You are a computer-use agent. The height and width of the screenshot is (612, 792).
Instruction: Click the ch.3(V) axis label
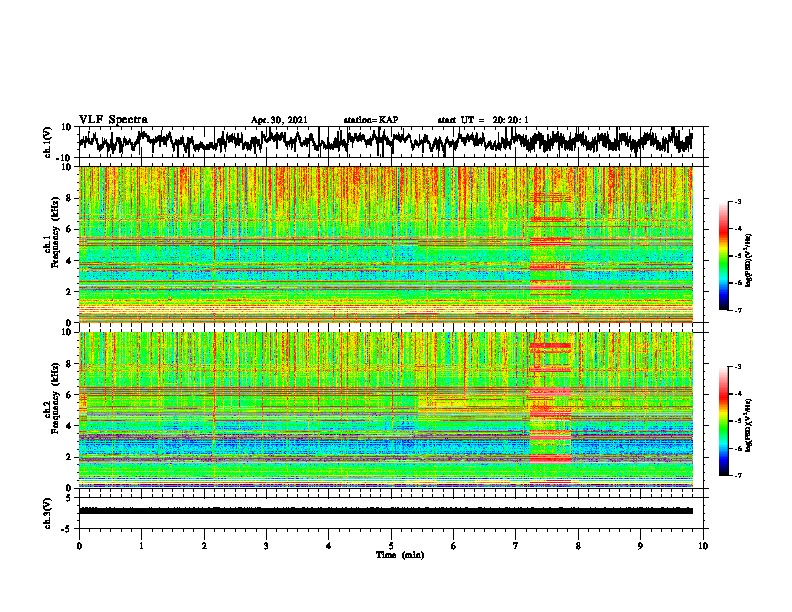point(48,513)
